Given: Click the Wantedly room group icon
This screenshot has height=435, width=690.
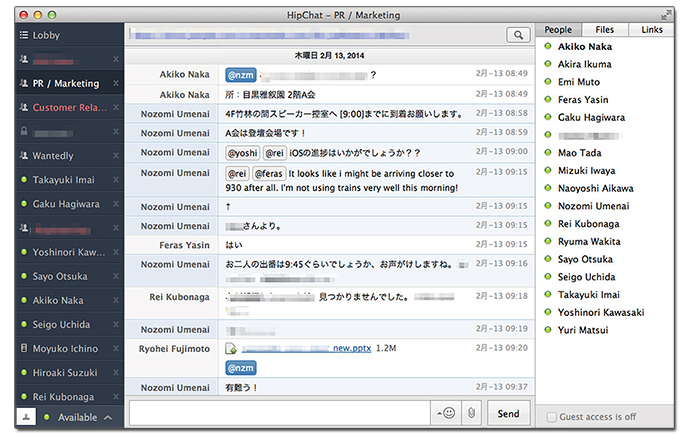Looking at the screenshot, I should [24, 155].
